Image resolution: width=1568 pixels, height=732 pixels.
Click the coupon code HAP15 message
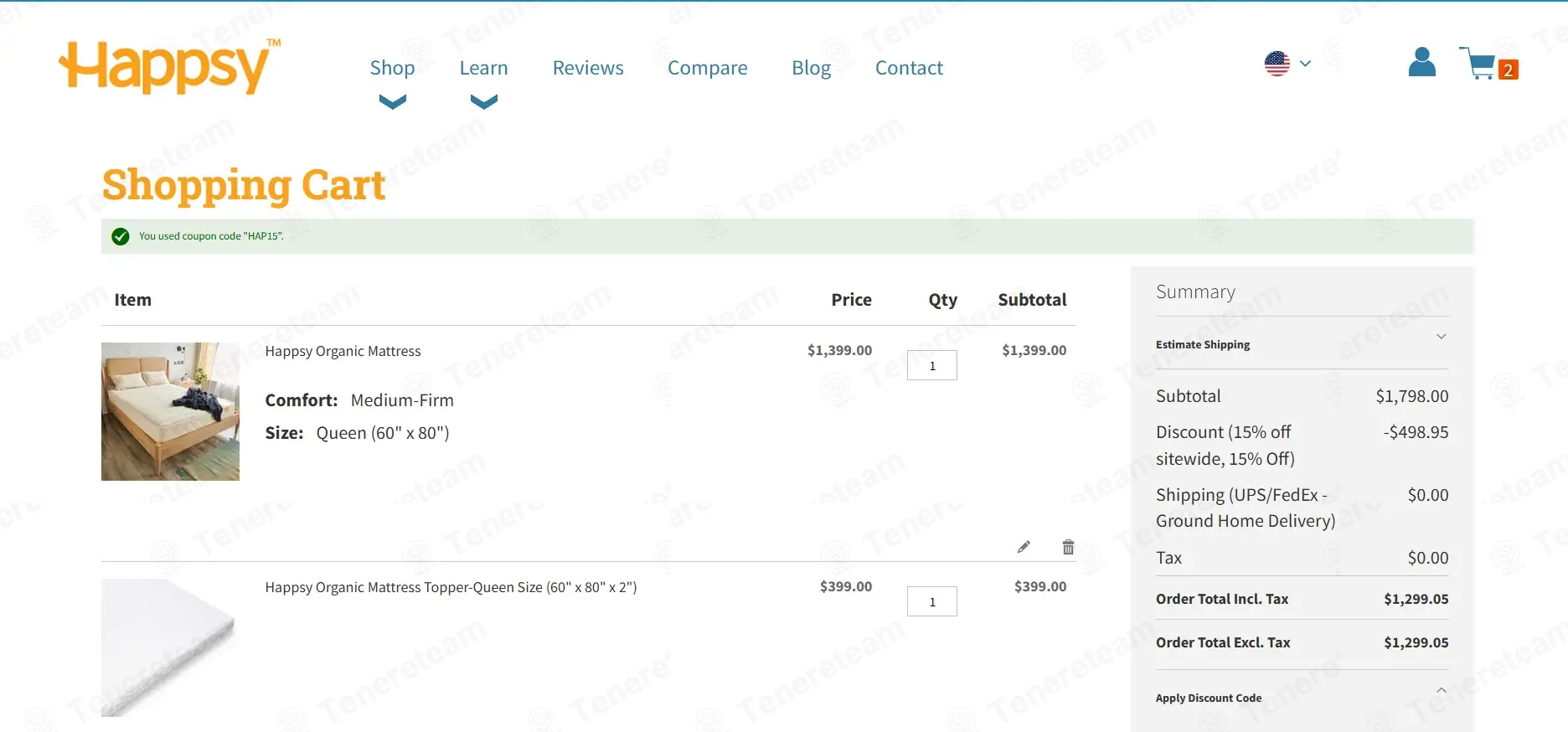click(x=211, y=236)
